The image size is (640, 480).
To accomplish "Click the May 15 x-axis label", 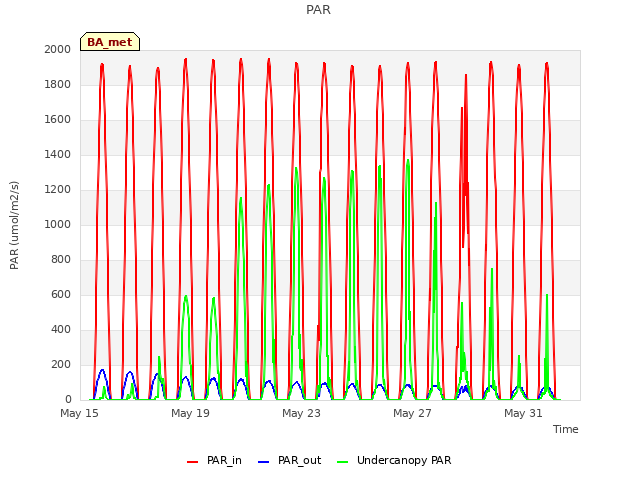I will point(80,413).
